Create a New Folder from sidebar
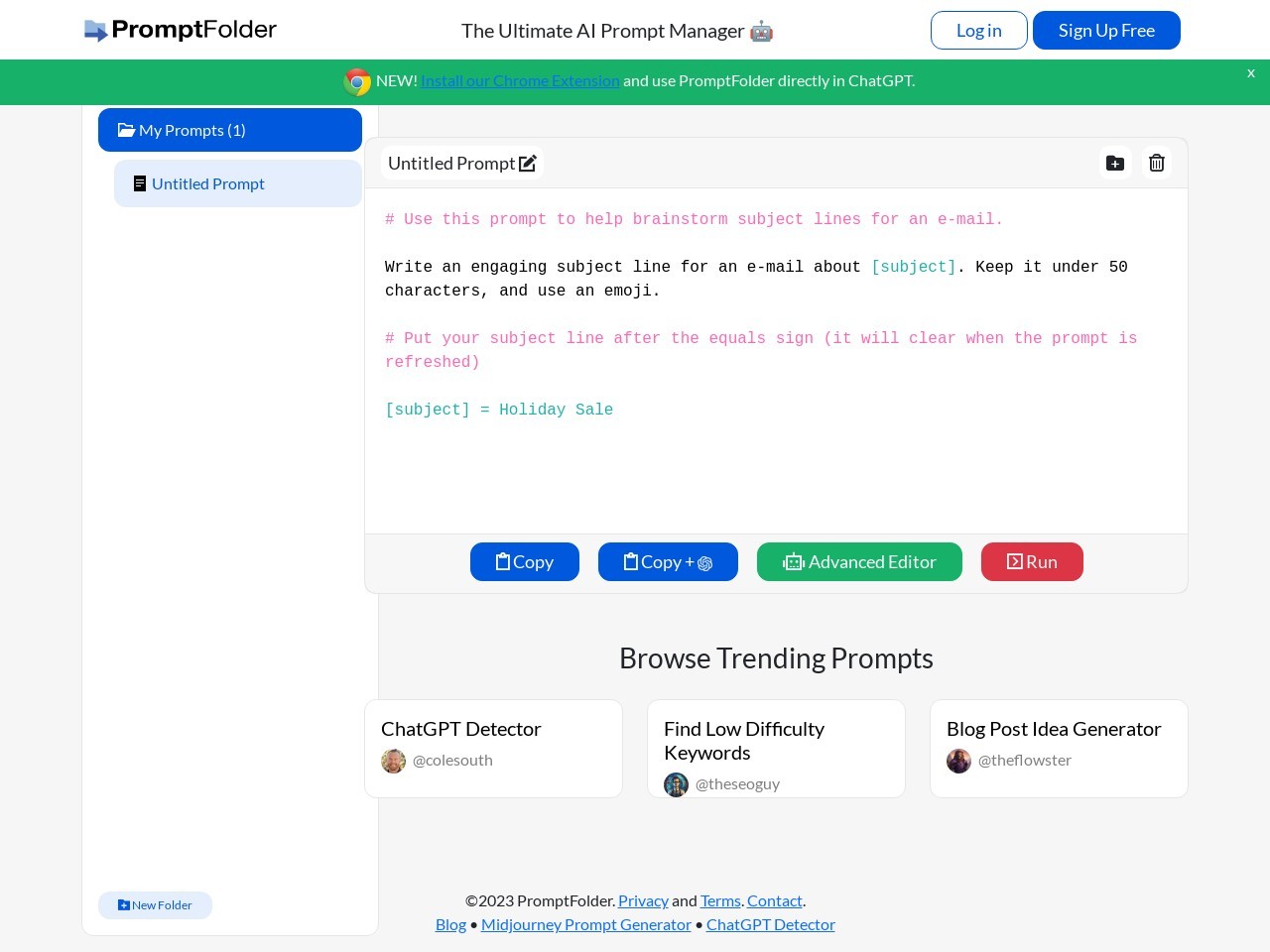Viewport: 1270px width, 952px height. point(155,905)
